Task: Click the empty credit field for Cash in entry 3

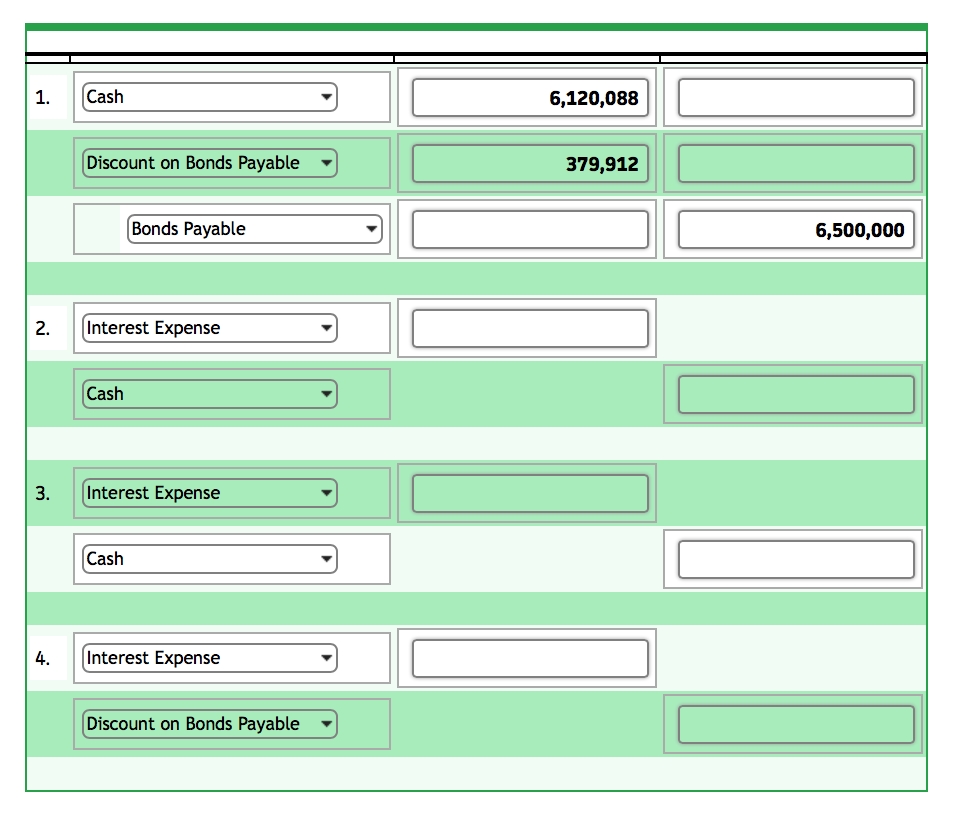Action: point(795,558)
